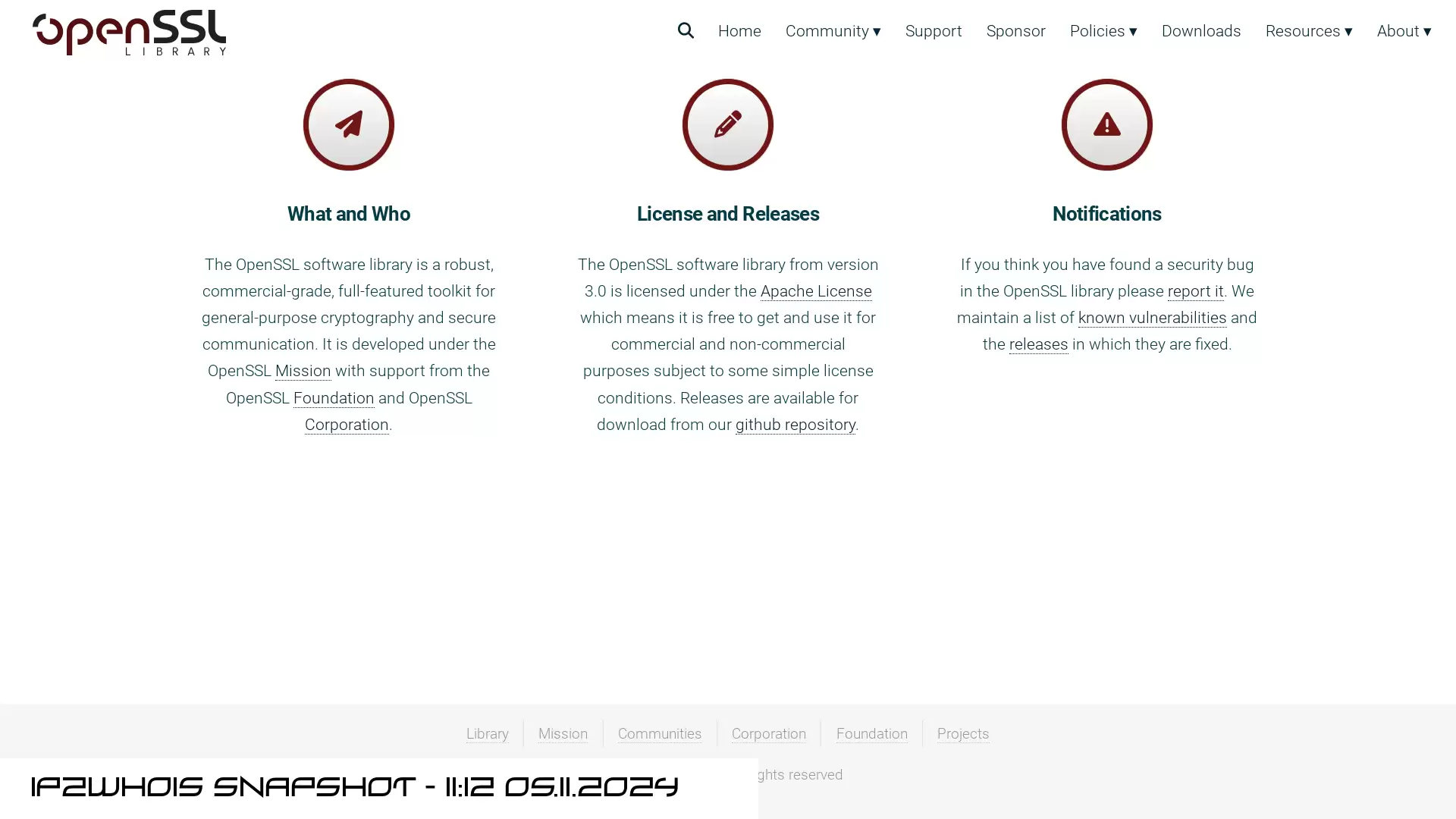The height and width of the screenshot is (819, 1456).
Task: Click the warning/alert icon
Action: pos(1107,125)
